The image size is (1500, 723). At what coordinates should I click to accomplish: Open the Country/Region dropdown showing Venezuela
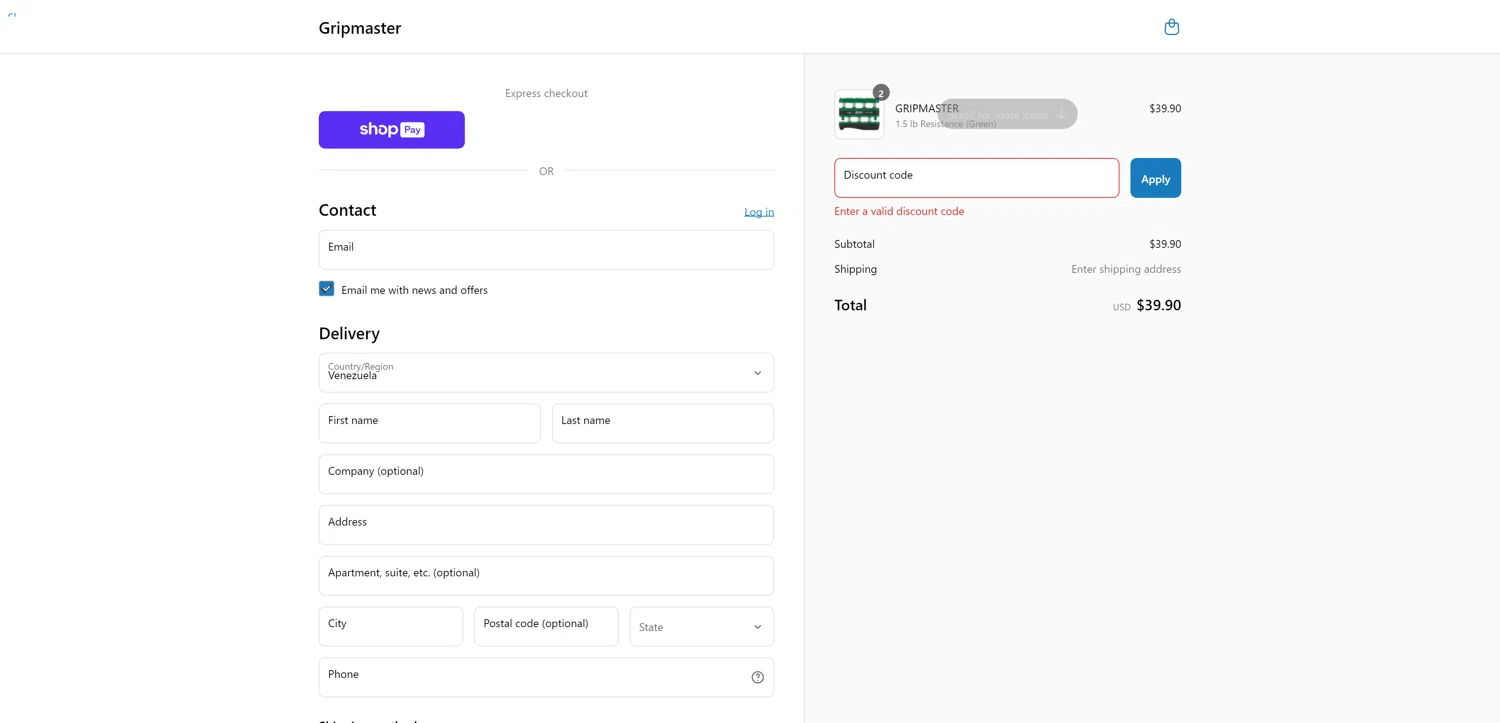click(x=546, y=373)
